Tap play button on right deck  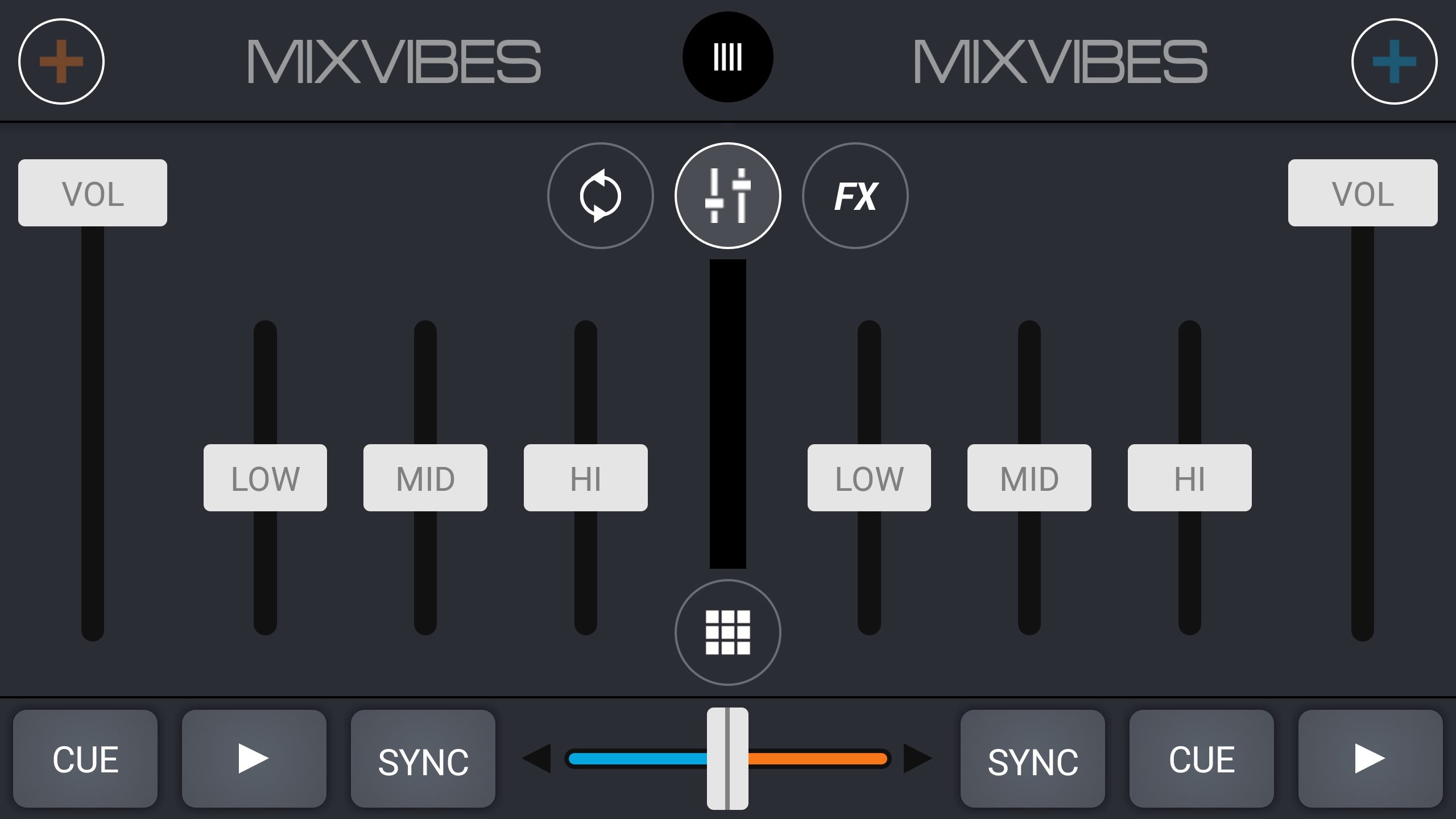[1370, 757]
